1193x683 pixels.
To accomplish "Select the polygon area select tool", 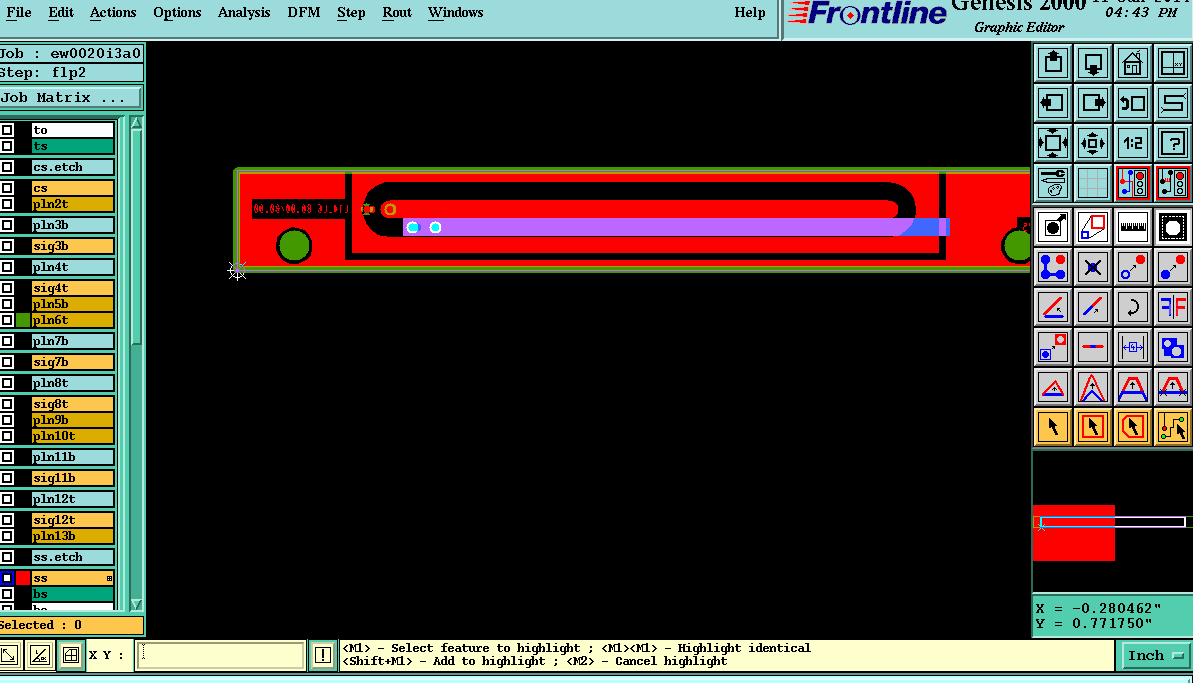I will [x=1132, y=427].
